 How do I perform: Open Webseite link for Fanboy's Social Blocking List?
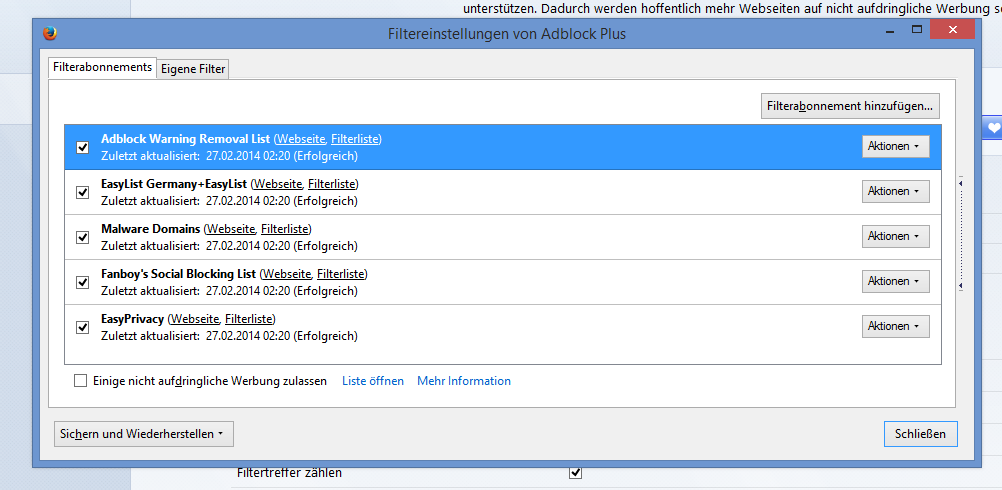[x=287, y=273]
